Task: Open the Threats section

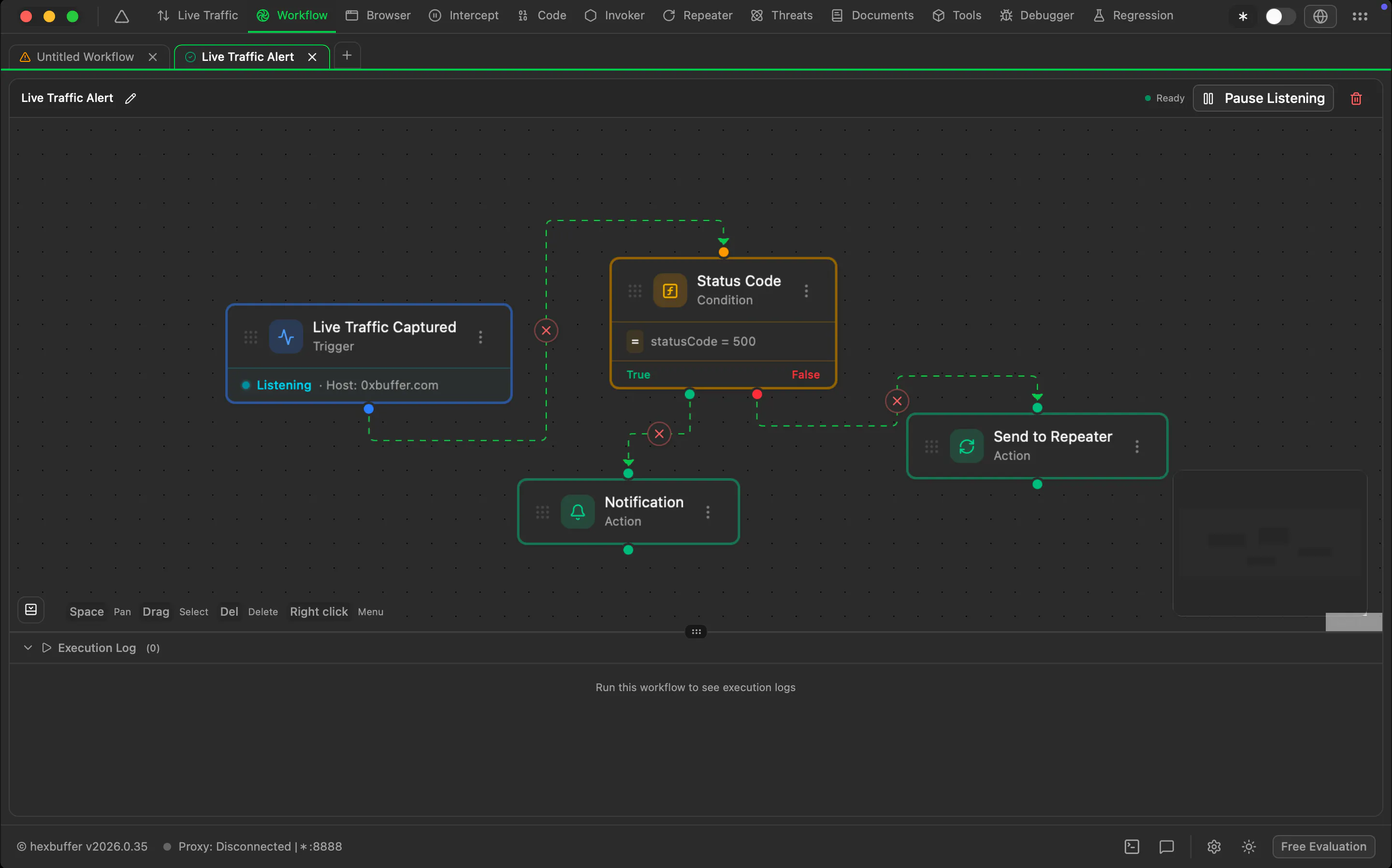Action: [782, 15]
